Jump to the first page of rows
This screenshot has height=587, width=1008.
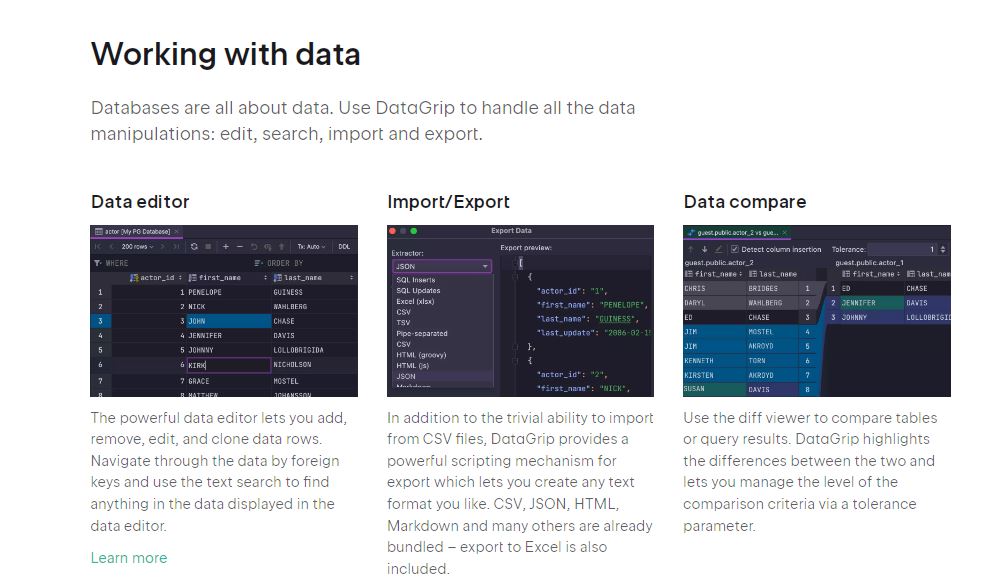tap(96, 246)
